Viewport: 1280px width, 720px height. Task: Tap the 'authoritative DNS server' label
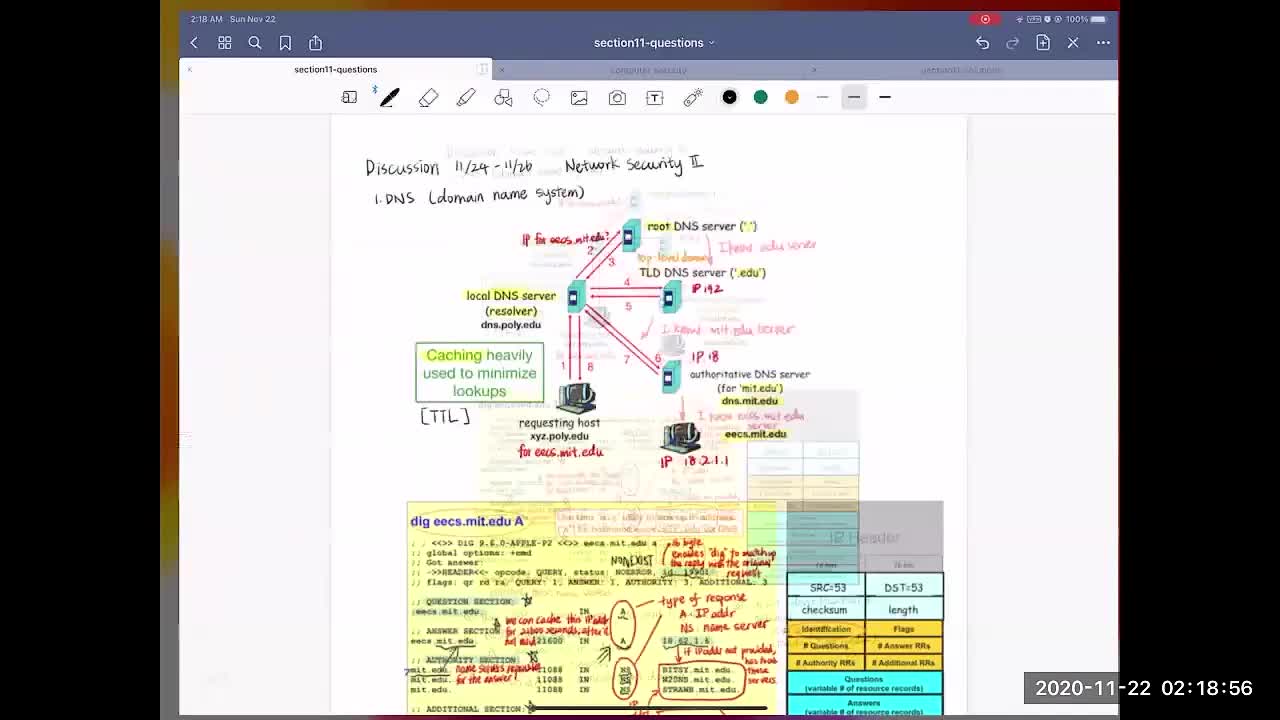pyautogui.click(x=750, y=374)
